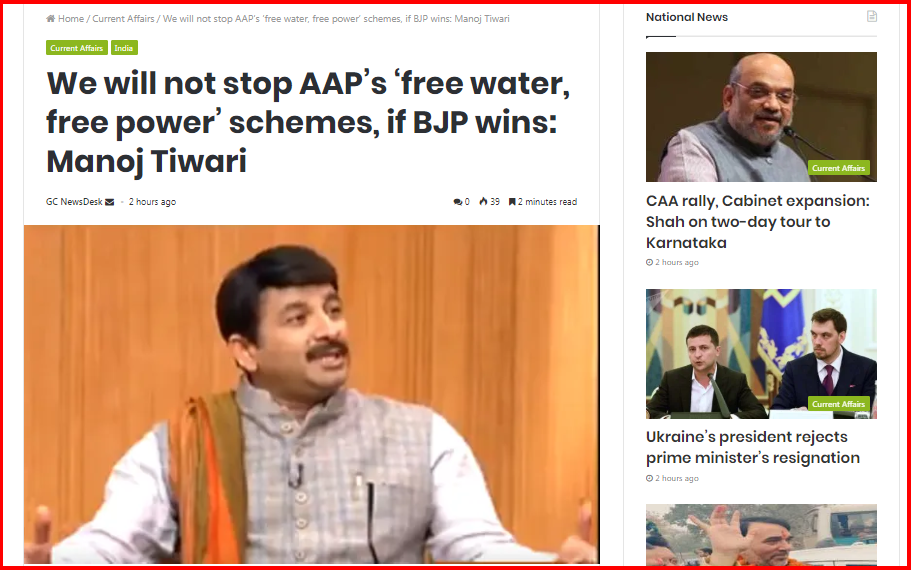Screen dimensions: 911x570
Task: Select the green India tag
Action: coord(124,48)
